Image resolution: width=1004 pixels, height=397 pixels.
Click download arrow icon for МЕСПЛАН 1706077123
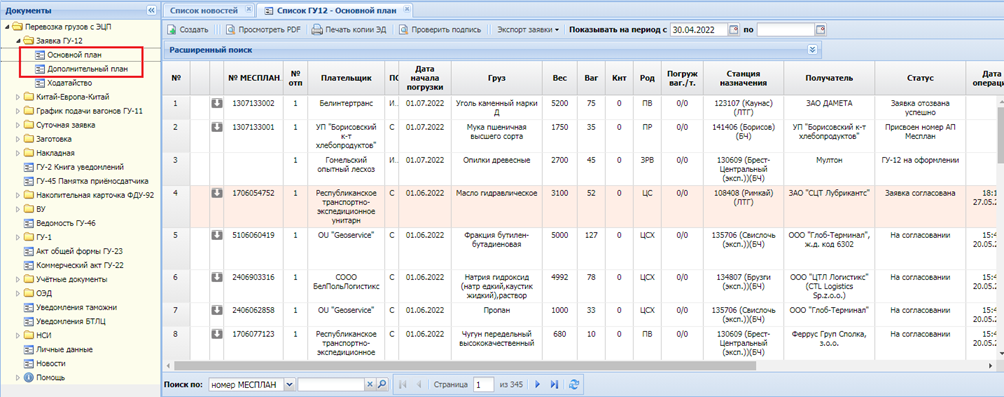217,334
